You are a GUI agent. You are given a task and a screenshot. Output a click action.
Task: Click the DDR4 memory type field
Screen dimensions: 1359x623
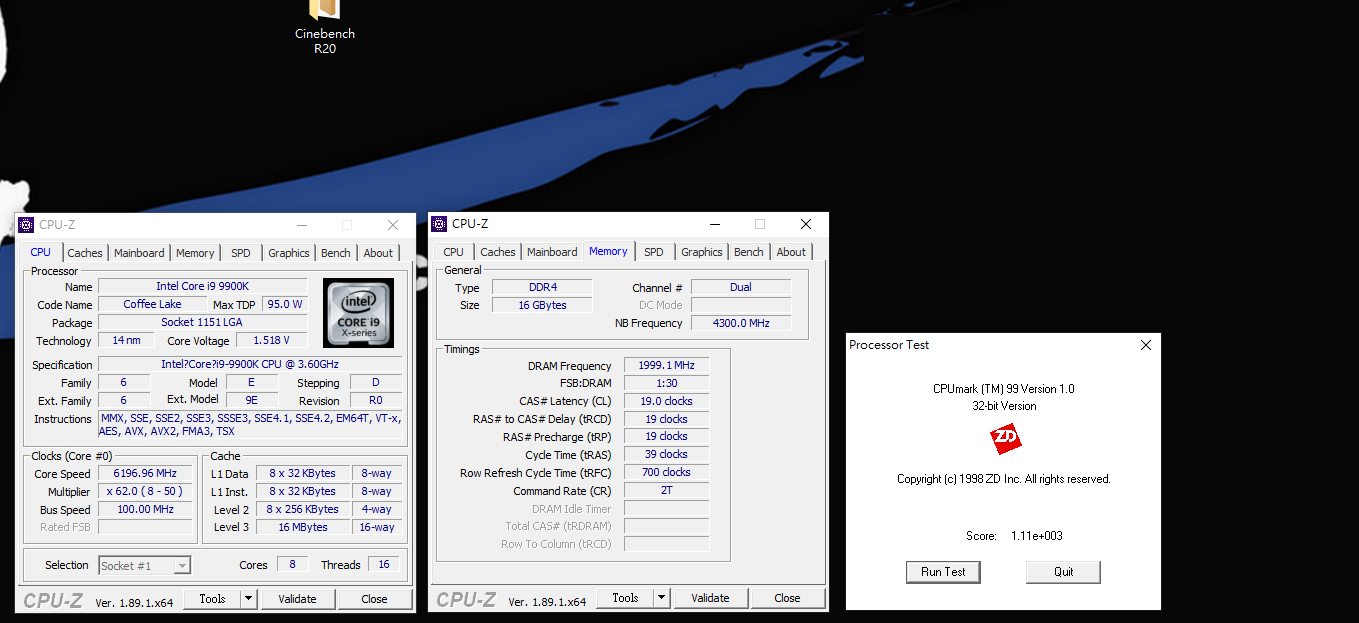(x=543, y=288)
